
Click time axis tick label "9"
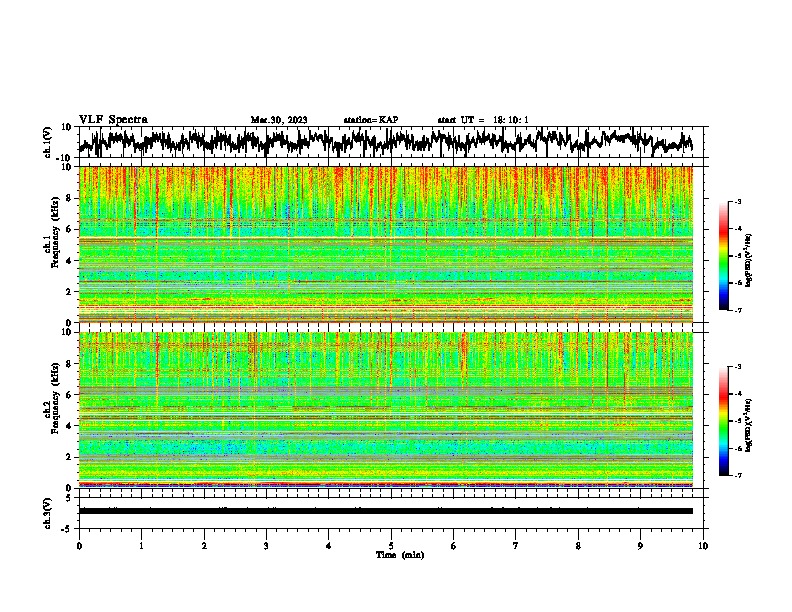[x=640, y=546]
